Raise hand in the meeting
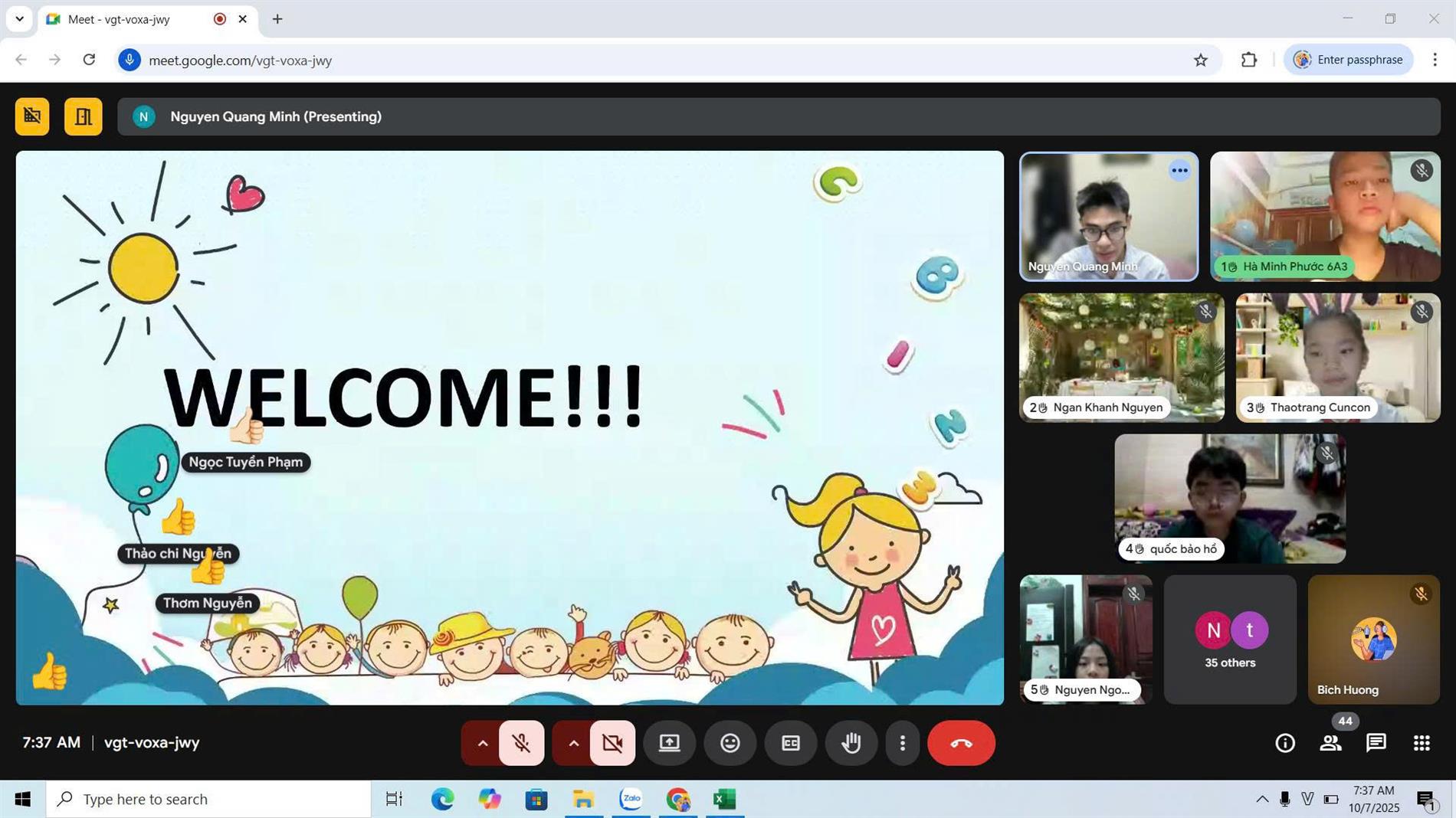 [851, 743]
